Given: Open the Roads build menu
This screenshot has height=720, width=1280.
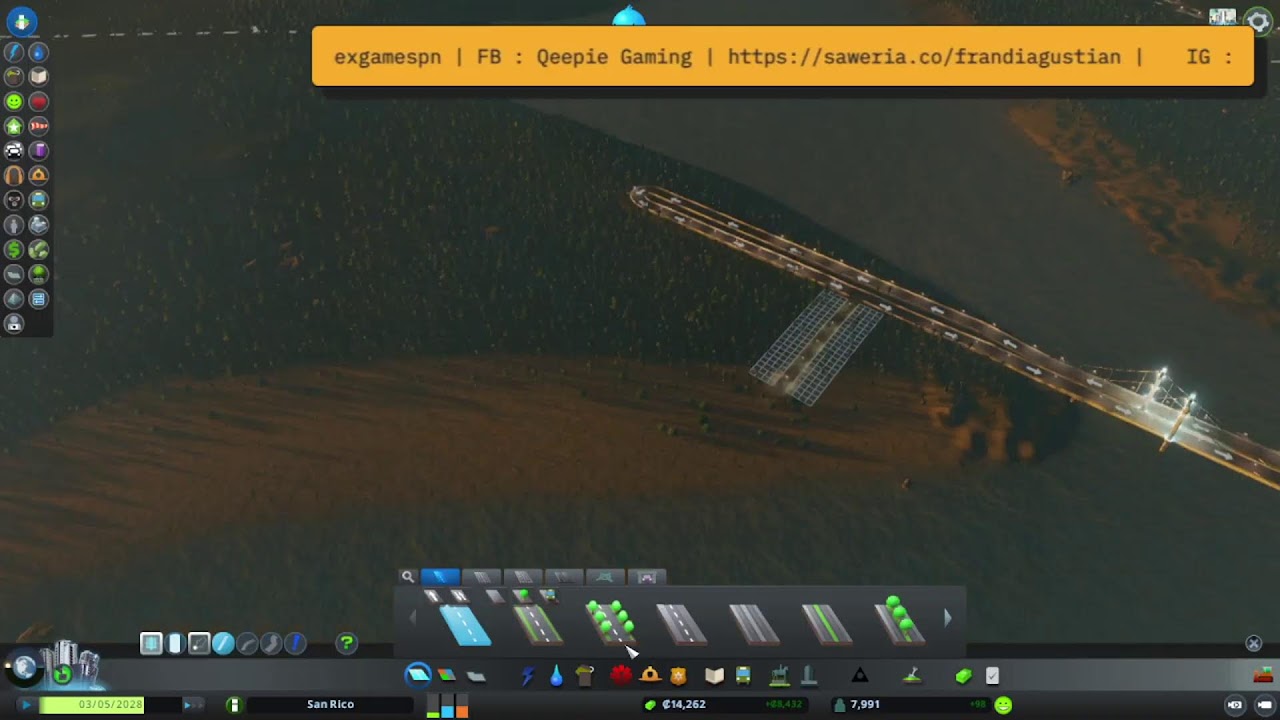Looking at the screenshot, I should pos(418,676).
